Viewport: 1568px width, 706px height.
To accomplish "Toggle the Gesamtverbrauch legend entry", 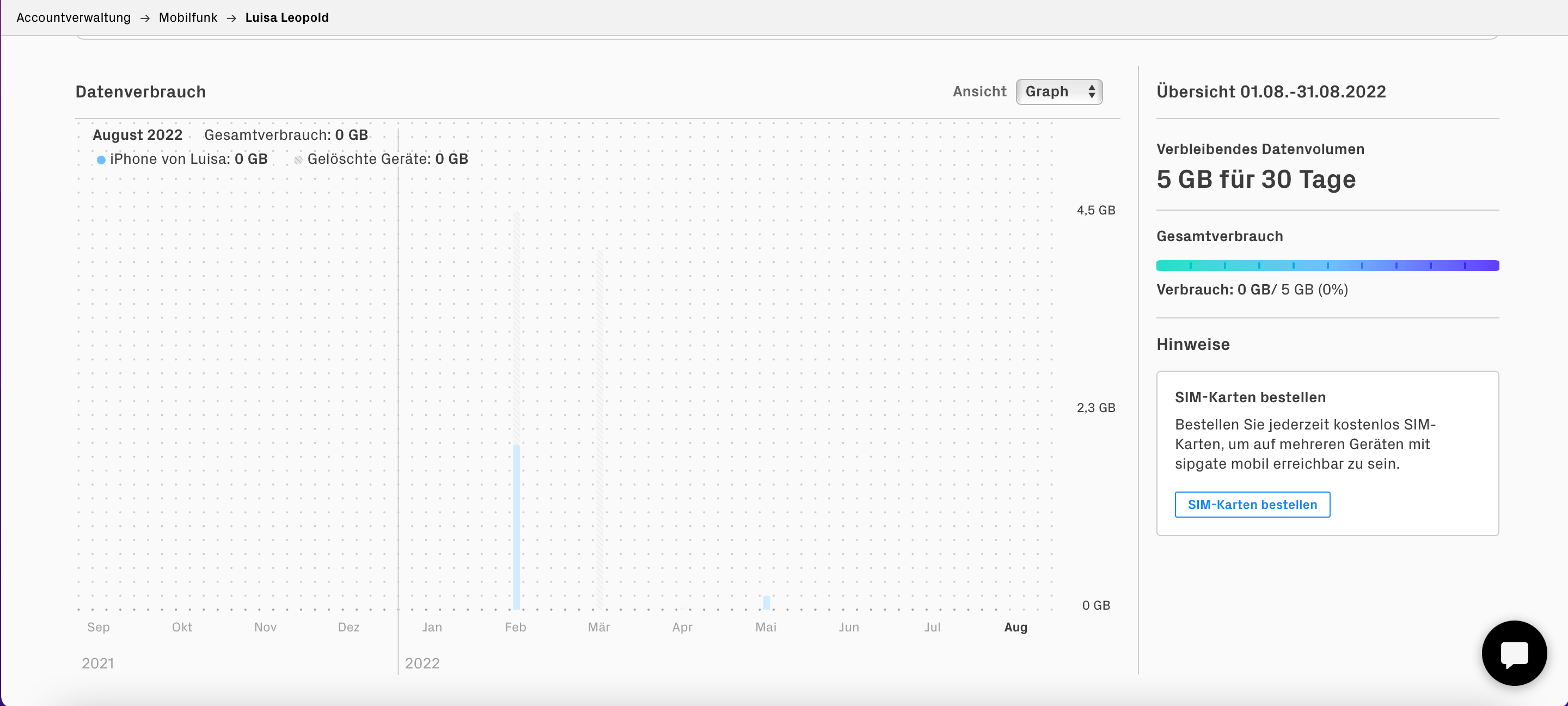I will point(286,134).
